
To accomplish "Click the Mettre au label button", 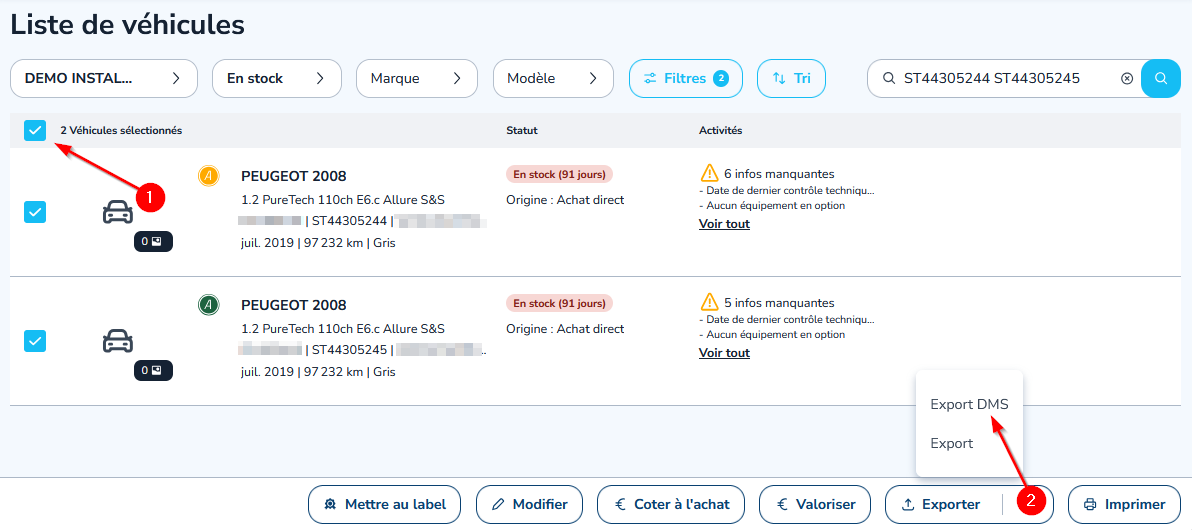I will [x=384, y=504].
